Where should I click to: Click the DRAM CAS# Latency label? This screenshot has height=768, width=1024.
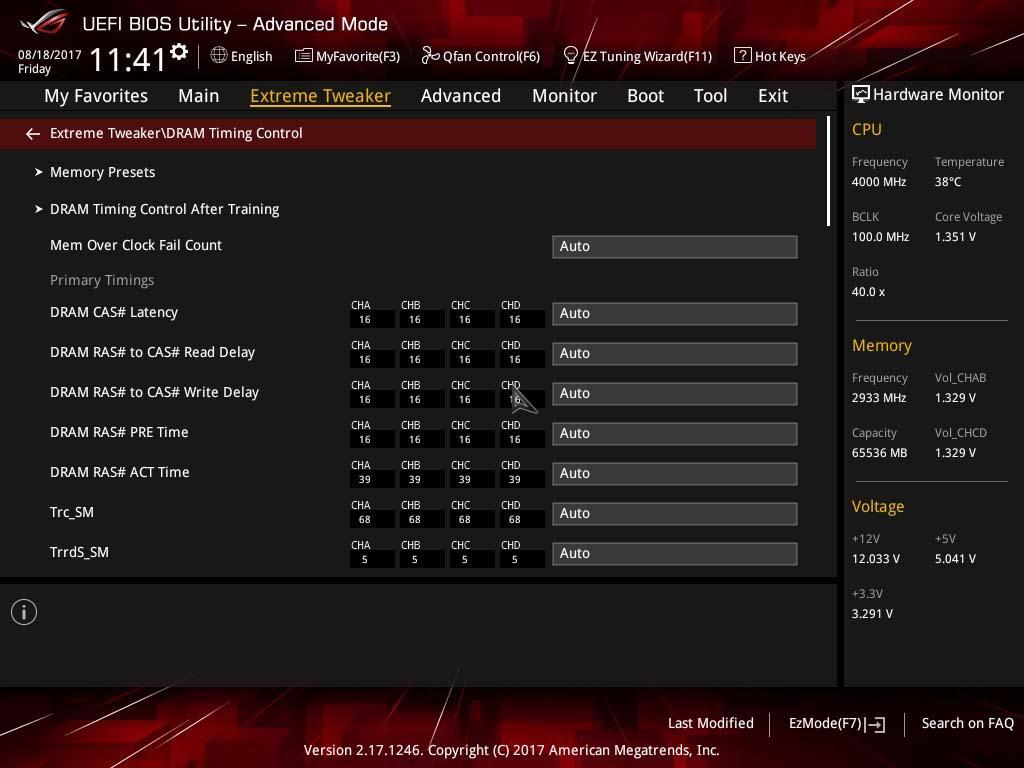pyautogui.click(x=114, y=313)
